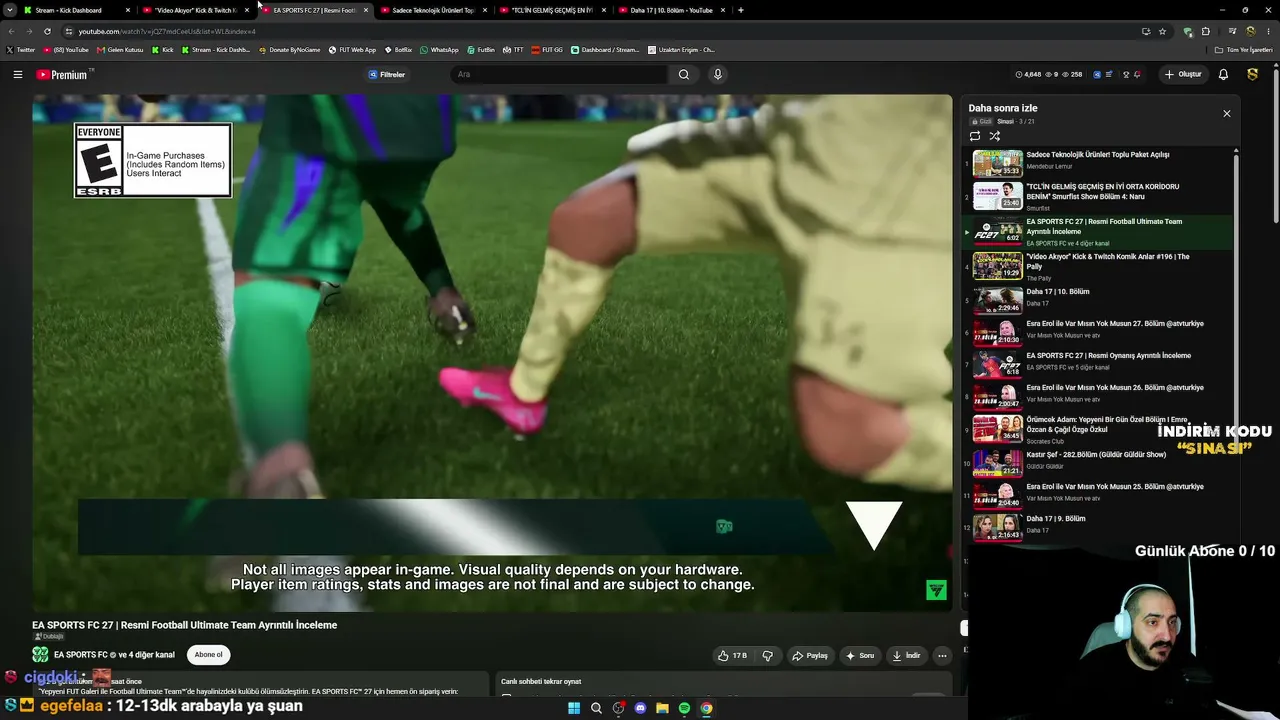Open FutBin bookmark
This screenshot has width=1280, height=720.
pyautogui.click(x=481, y=49)
